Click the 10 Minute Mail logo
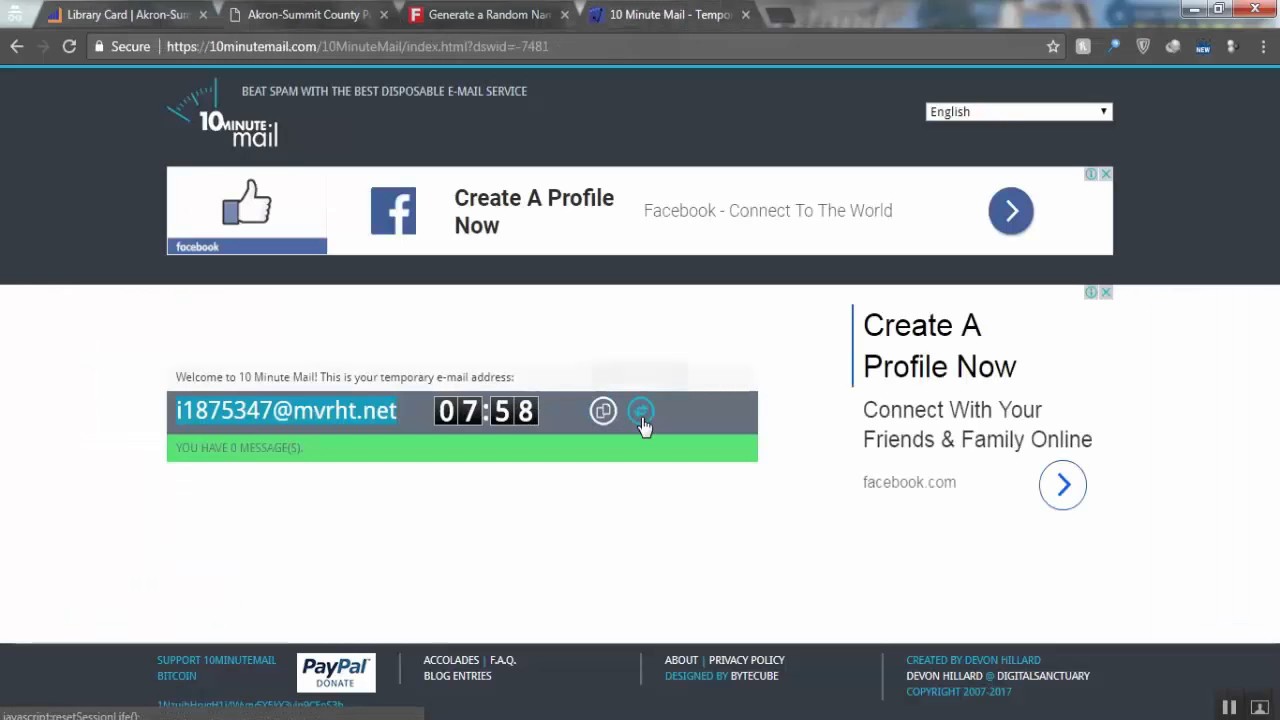This screenshot has width=1280, height=720. coord(223,116)
